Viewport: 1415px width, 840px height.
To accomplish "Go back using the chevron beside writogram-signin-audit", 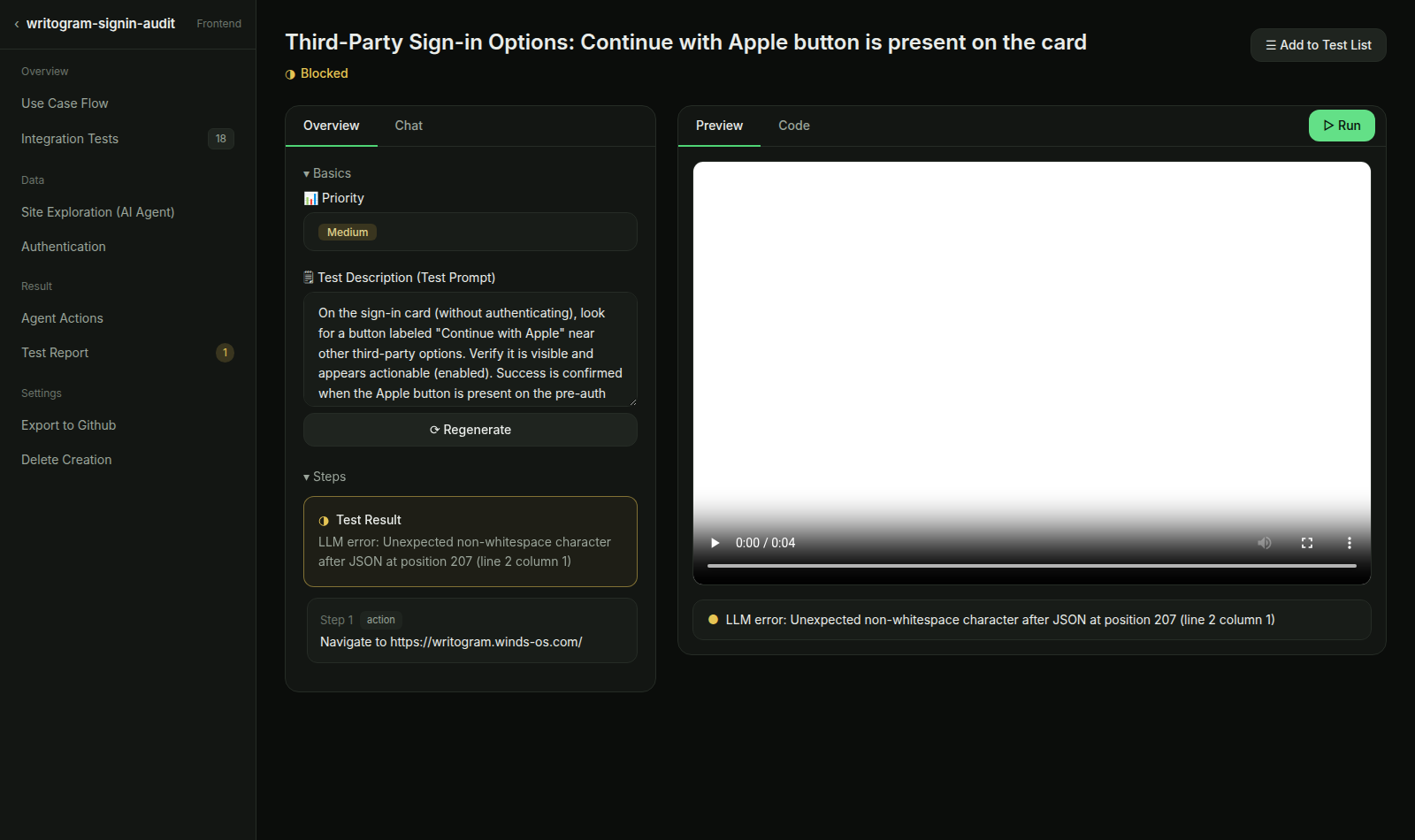I will click(17, 24).
